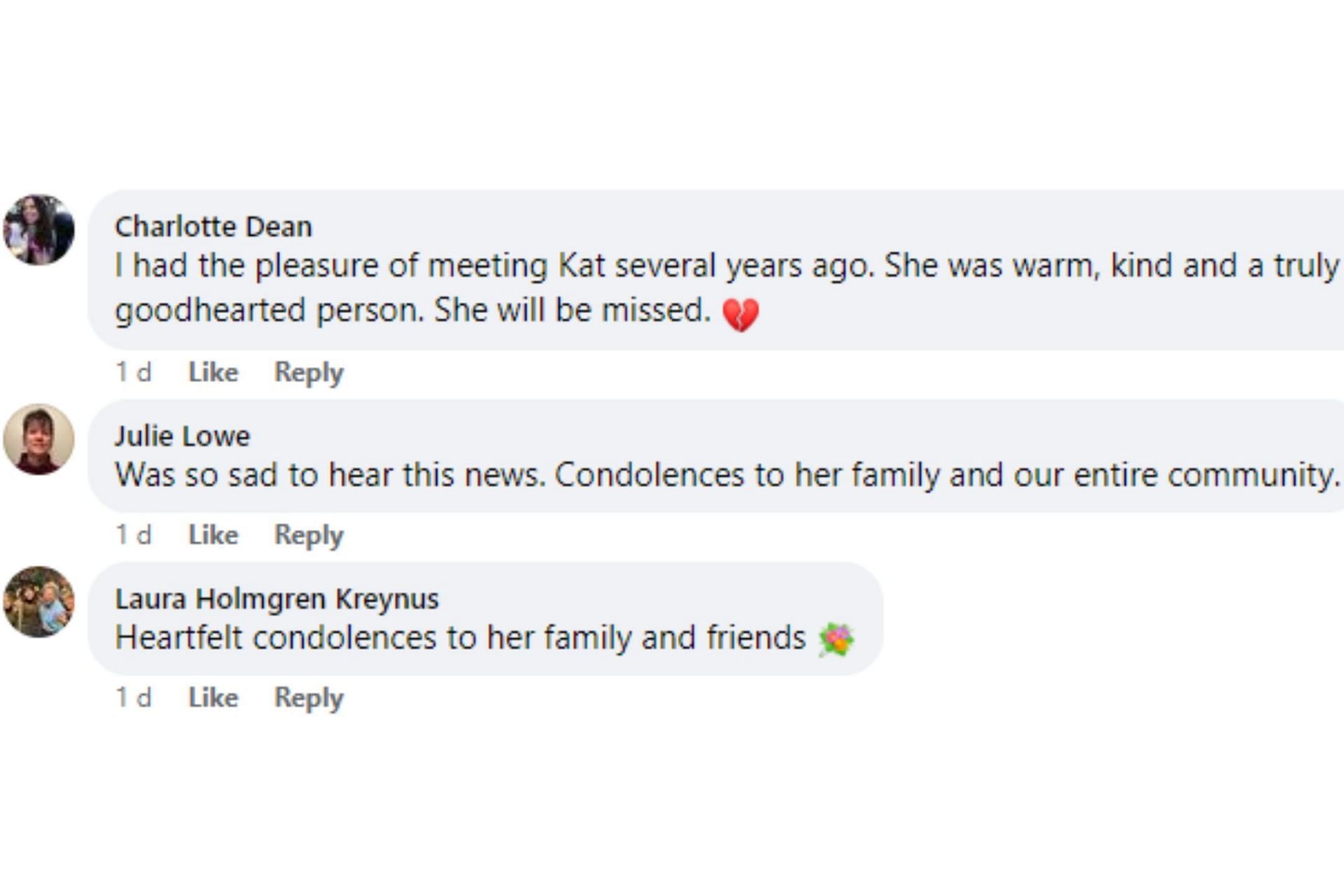Viewport: 1344px width, 896px height.
Task: Open Laura Holmgren Kreynus's name link
Action: coord(276,599)
